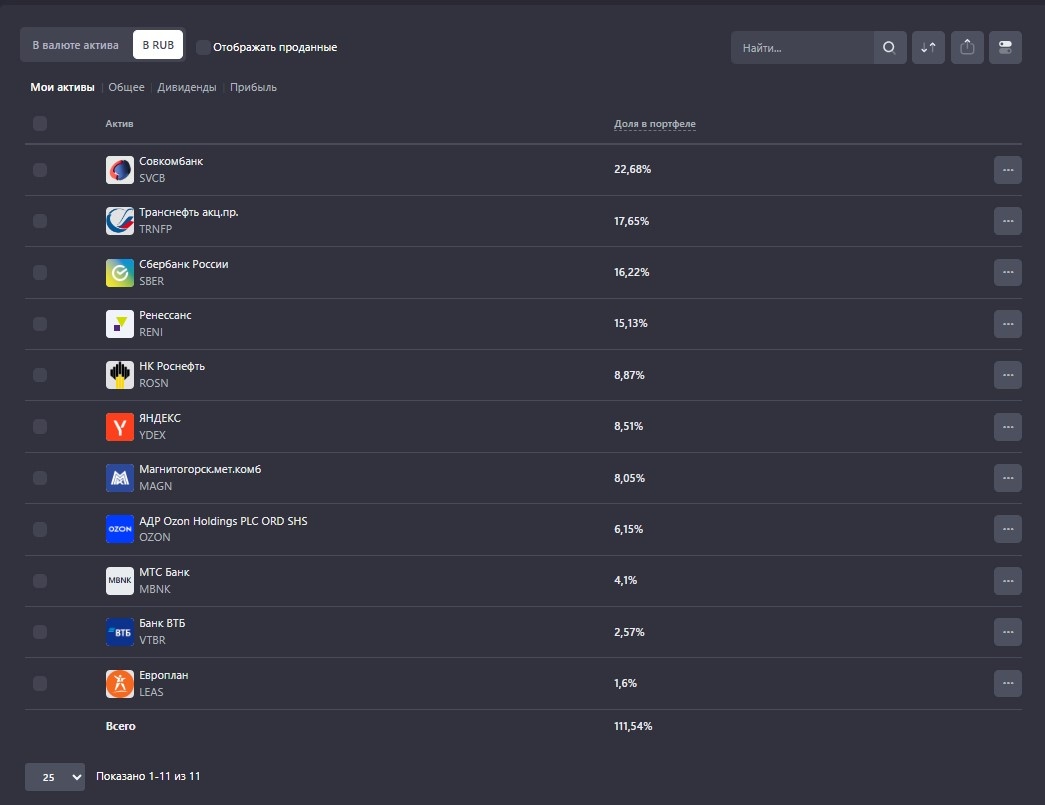Click the OZON logo icon
The height and width of the screenshot is (805, 1045).
click(120, 529)
